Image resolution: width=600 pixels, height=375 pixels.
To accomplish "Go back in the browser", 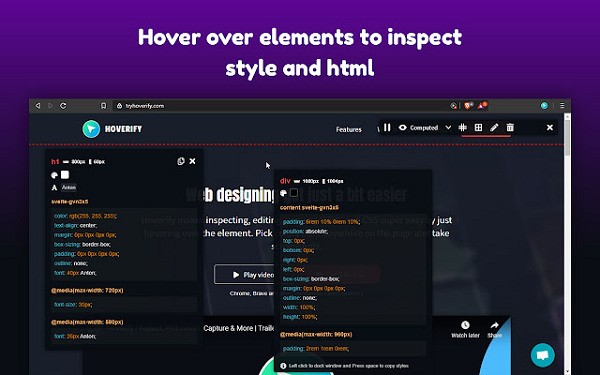I will [38, 106].
